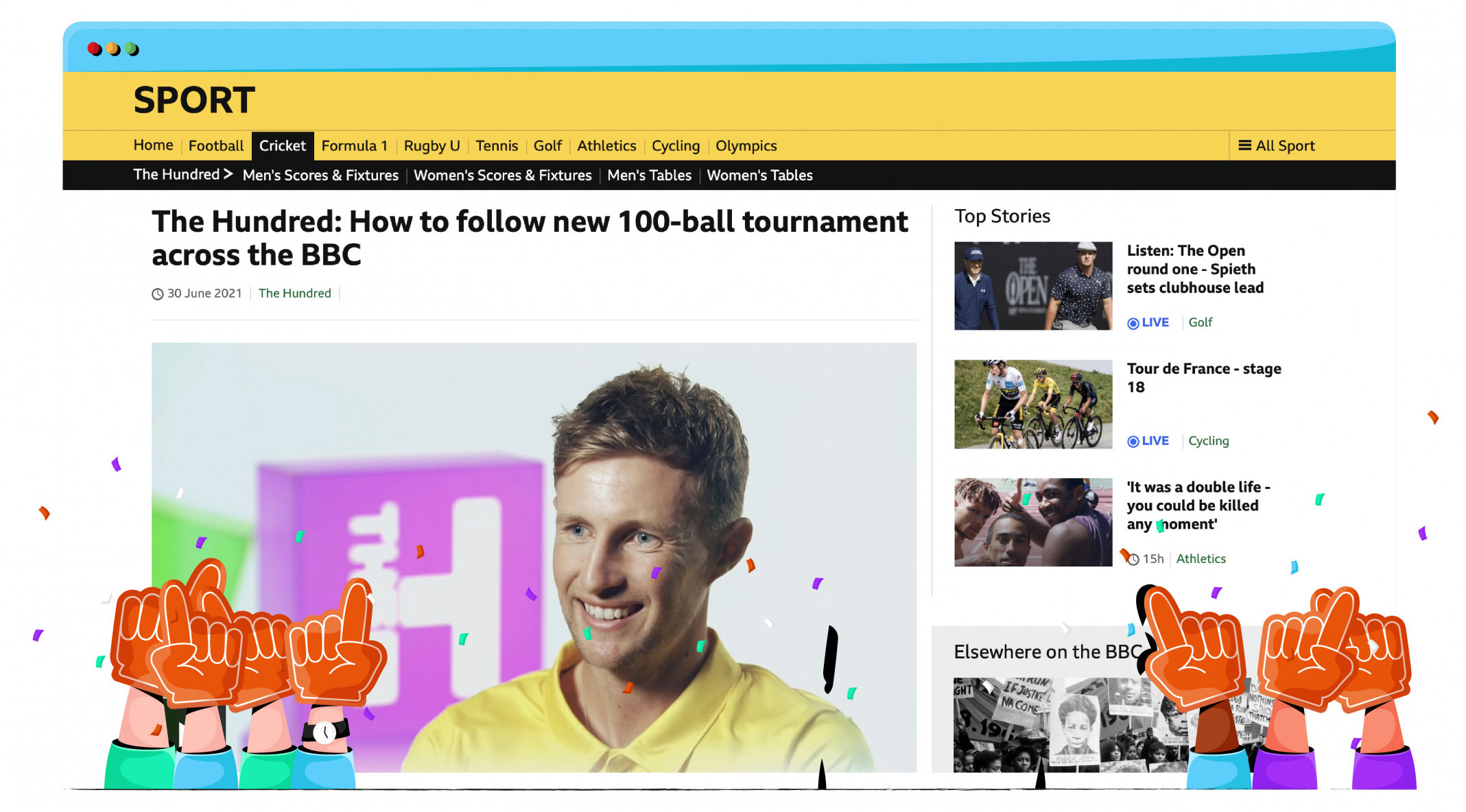The height and width of the screenshot is (812, 1466).
Task: Click the 30 June 2021 date text
Action: pyautogui.click(x=204, y=293)
